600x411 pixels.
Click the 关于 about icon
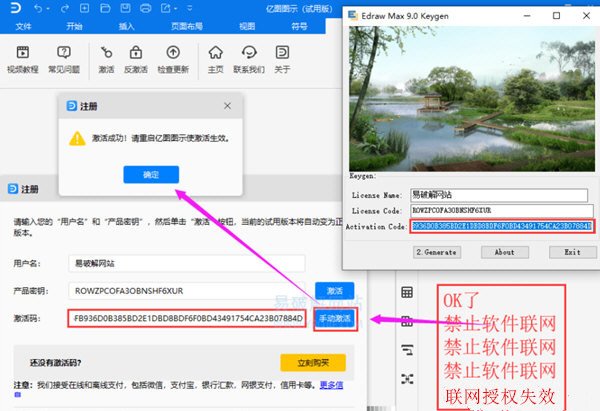[283, 54]
